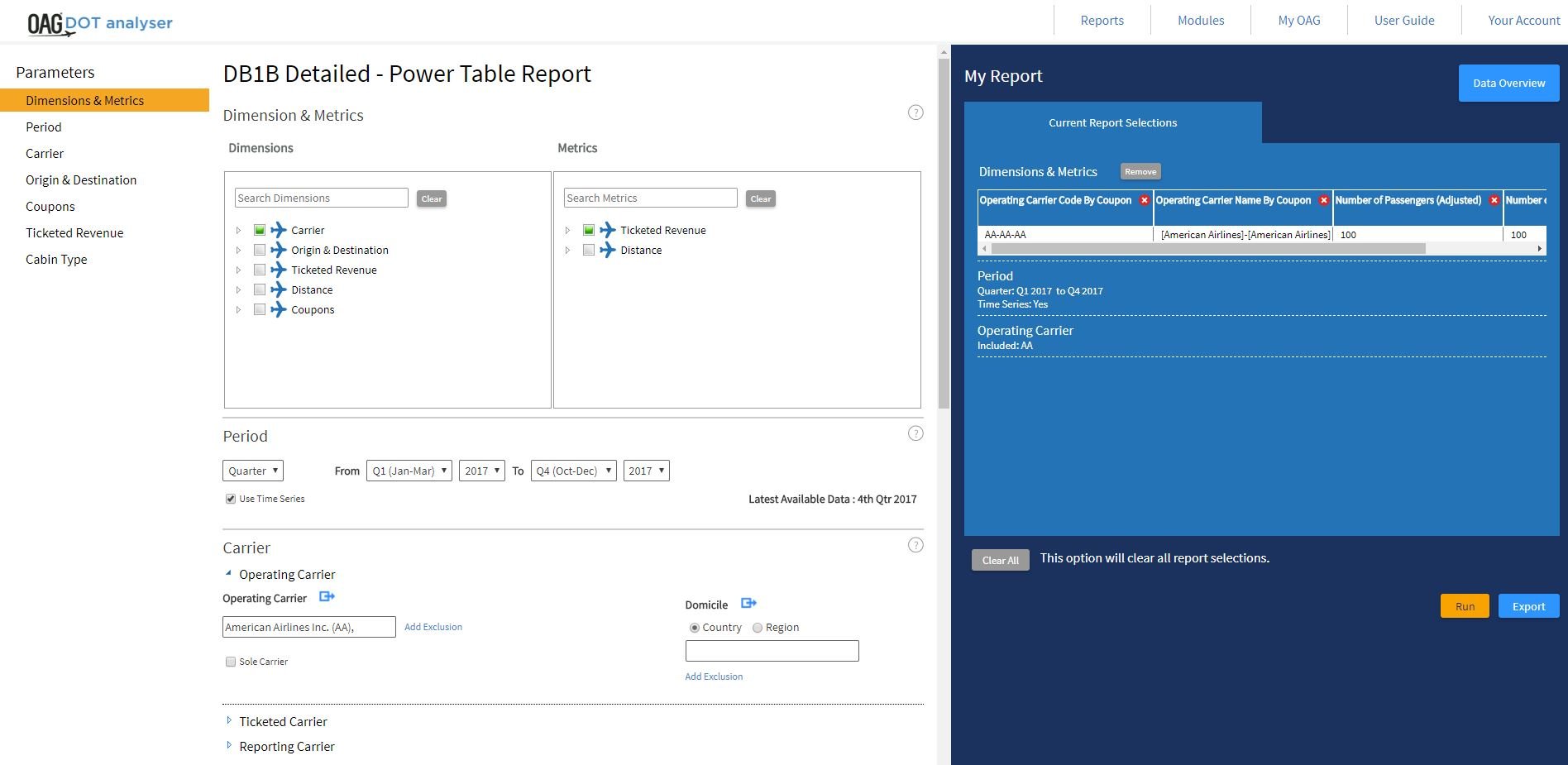Open Reports menu
This screenshot has height=765, width=1568.
(x=1102, y=20)
